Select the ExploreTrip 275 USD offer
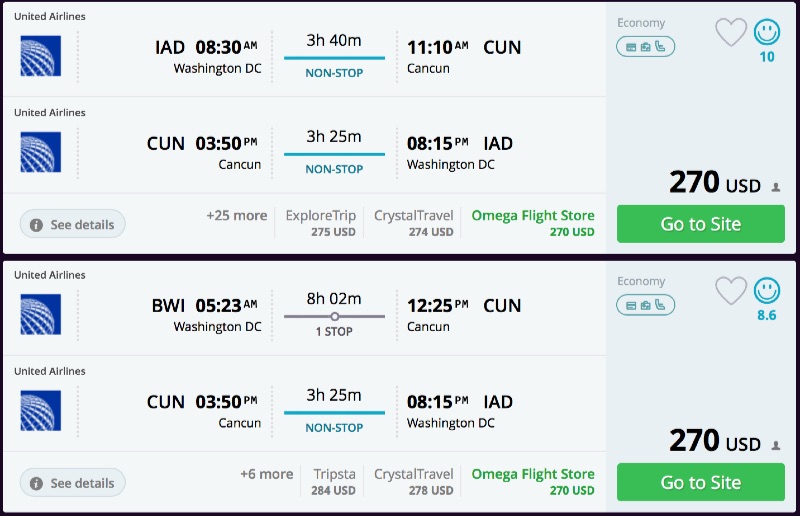 pyautogui.click(x=320, y=223)
